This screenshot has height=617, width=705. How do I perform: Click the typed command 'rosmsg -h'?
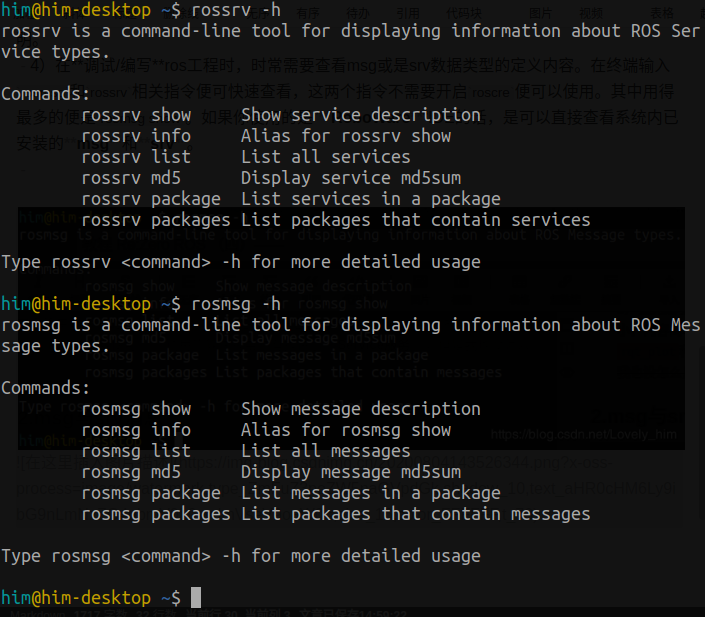[x=236, y=304]
